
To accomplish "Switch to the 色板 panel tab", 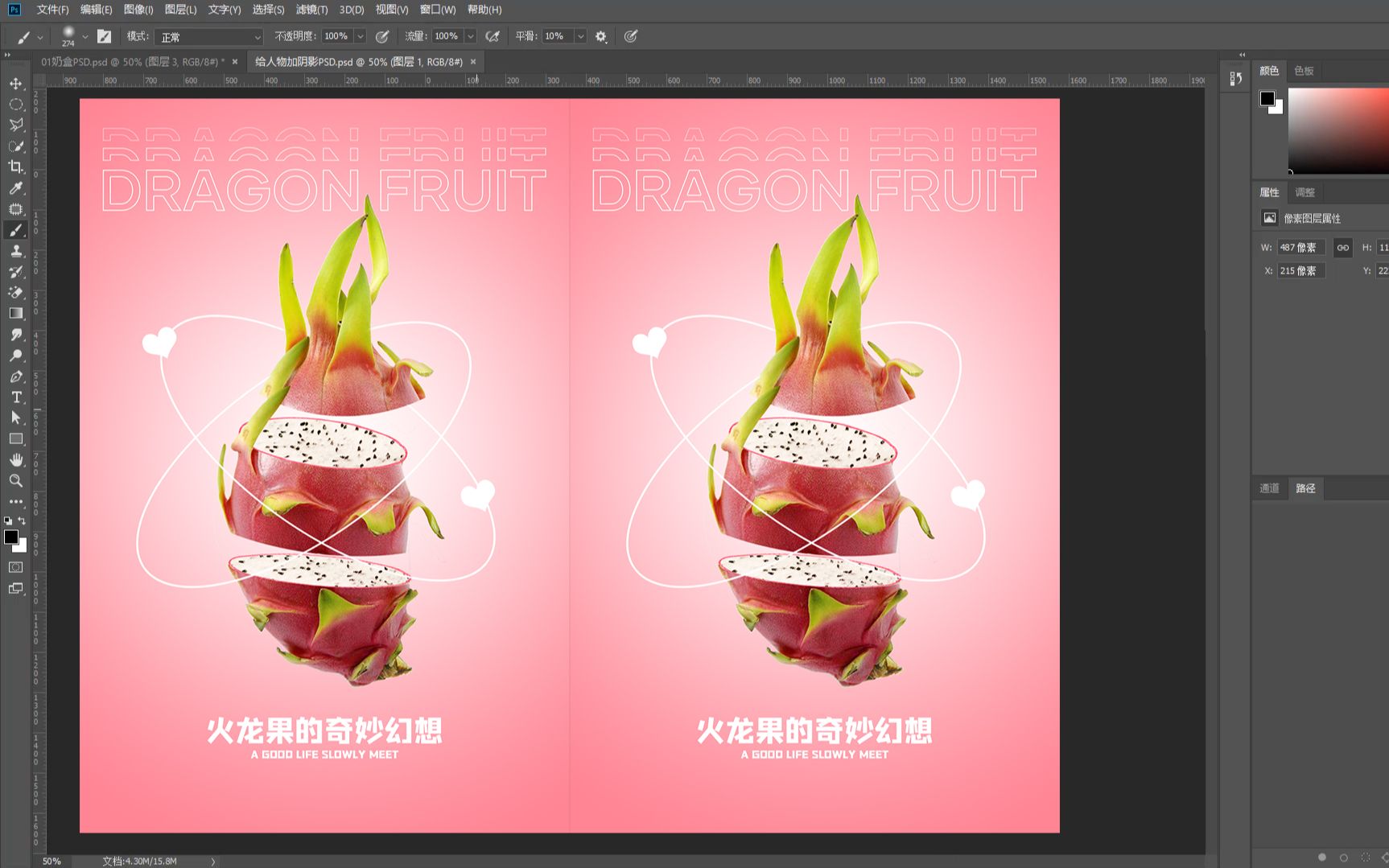I will tap(1304, 71).
